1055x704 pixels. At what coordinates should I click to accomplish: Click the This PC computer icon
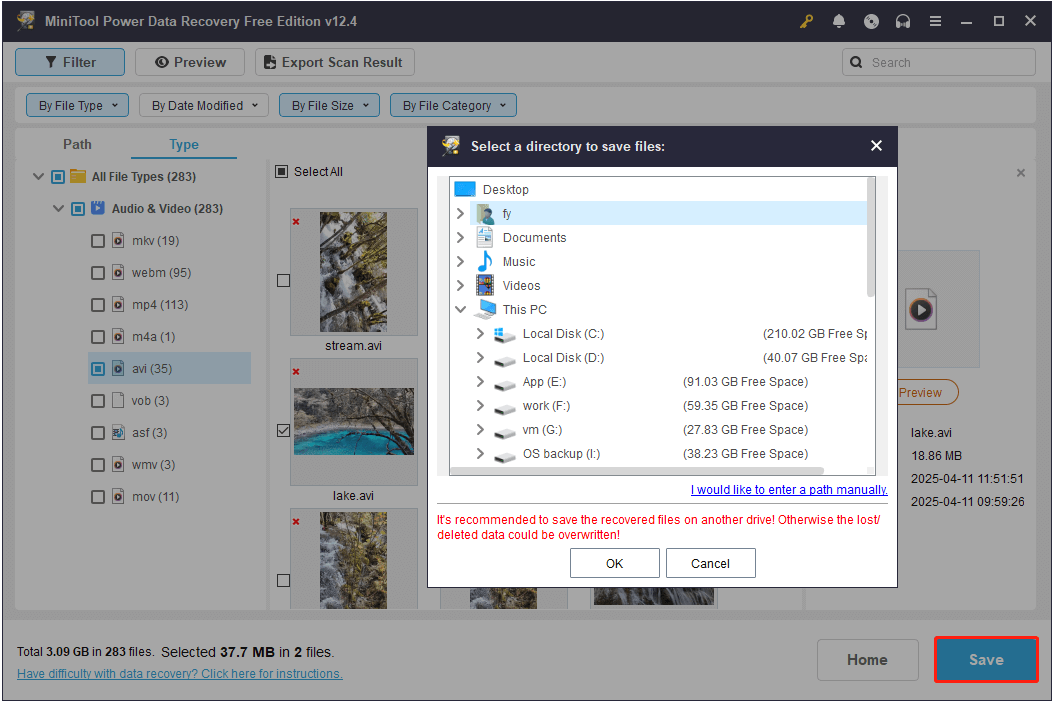tap(485, 309)
